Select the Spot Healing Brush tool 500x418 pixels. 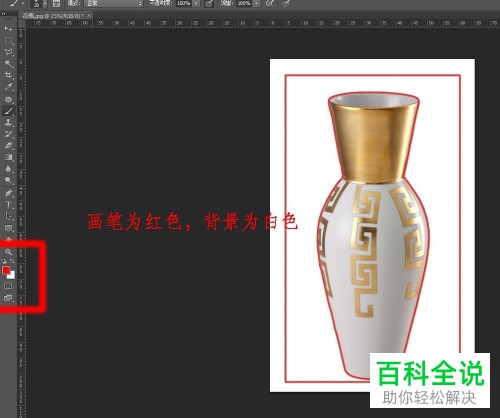(x=8, y=99)
